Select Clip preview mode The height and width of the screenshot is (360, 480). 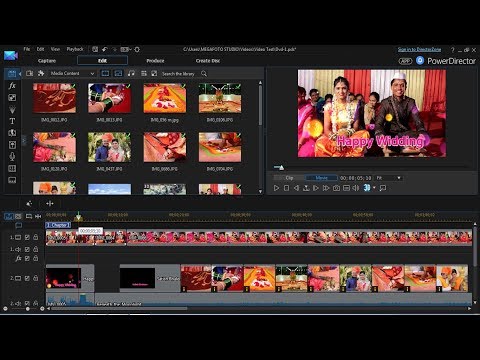pyautogui.click(x=289, y=178)
